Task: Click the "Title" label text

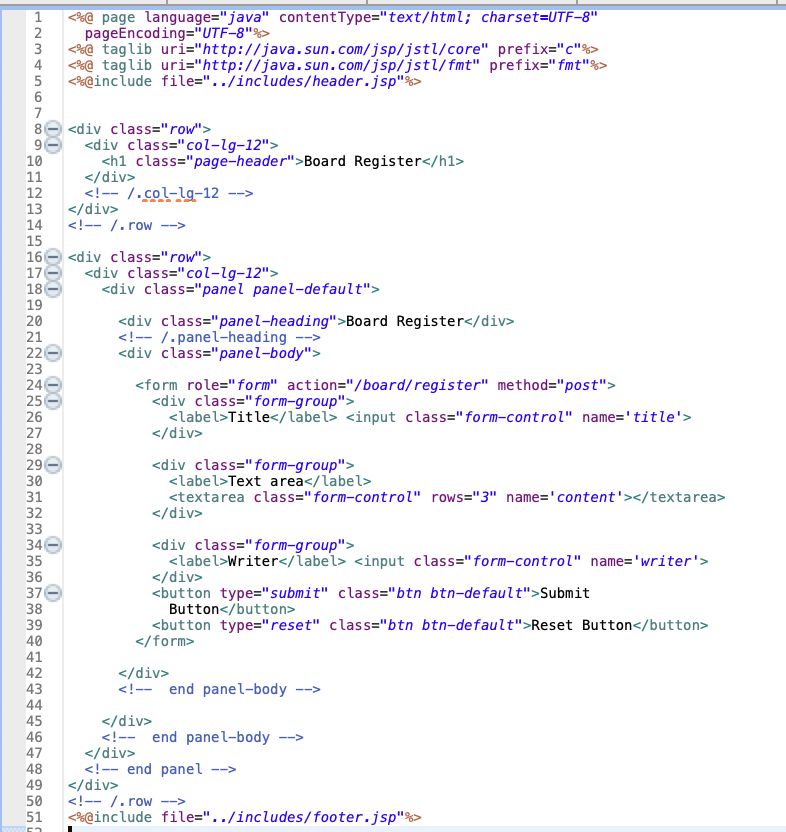Action: (x=249, y=417)
